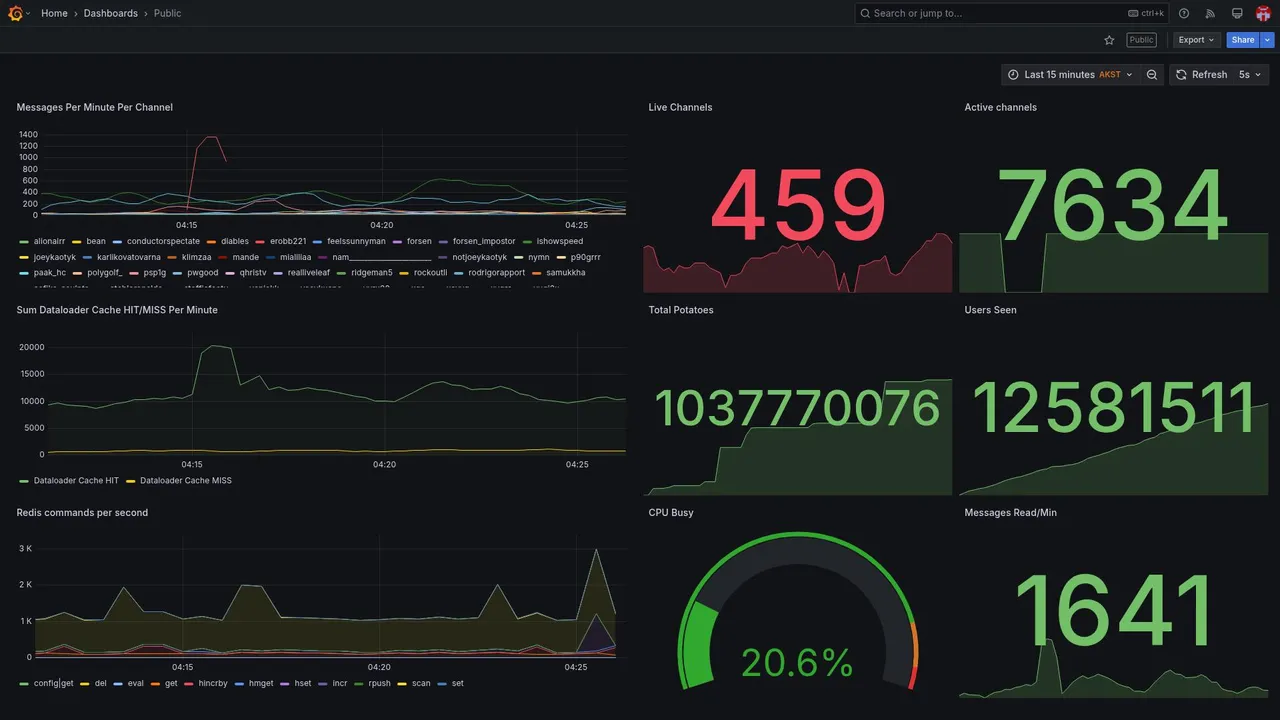
Task: Toggle the monitor view mode icon
Action: pos(1237,13)
